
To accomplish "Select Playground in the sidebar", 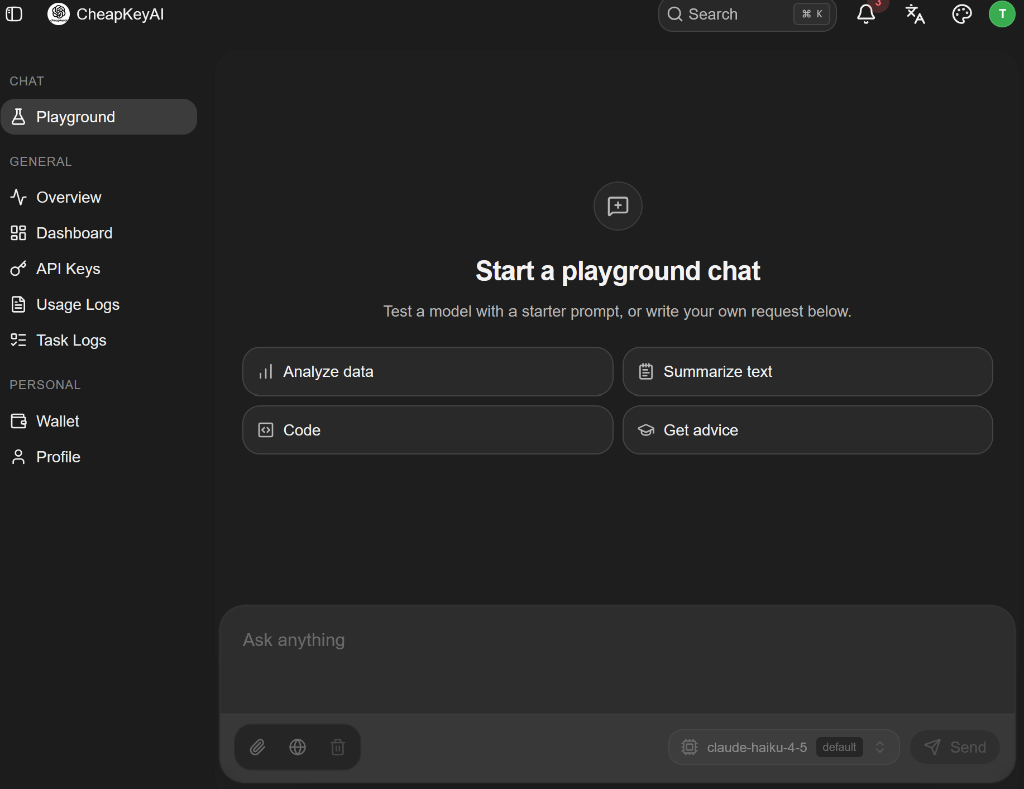I will [99, 117].
